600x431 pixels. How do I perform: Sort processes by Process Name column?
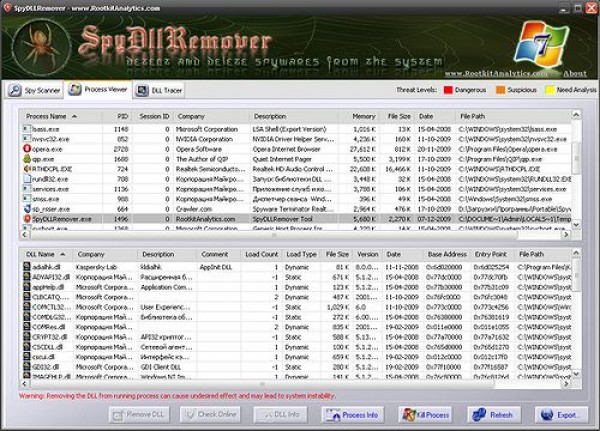[x=61, y=116]
